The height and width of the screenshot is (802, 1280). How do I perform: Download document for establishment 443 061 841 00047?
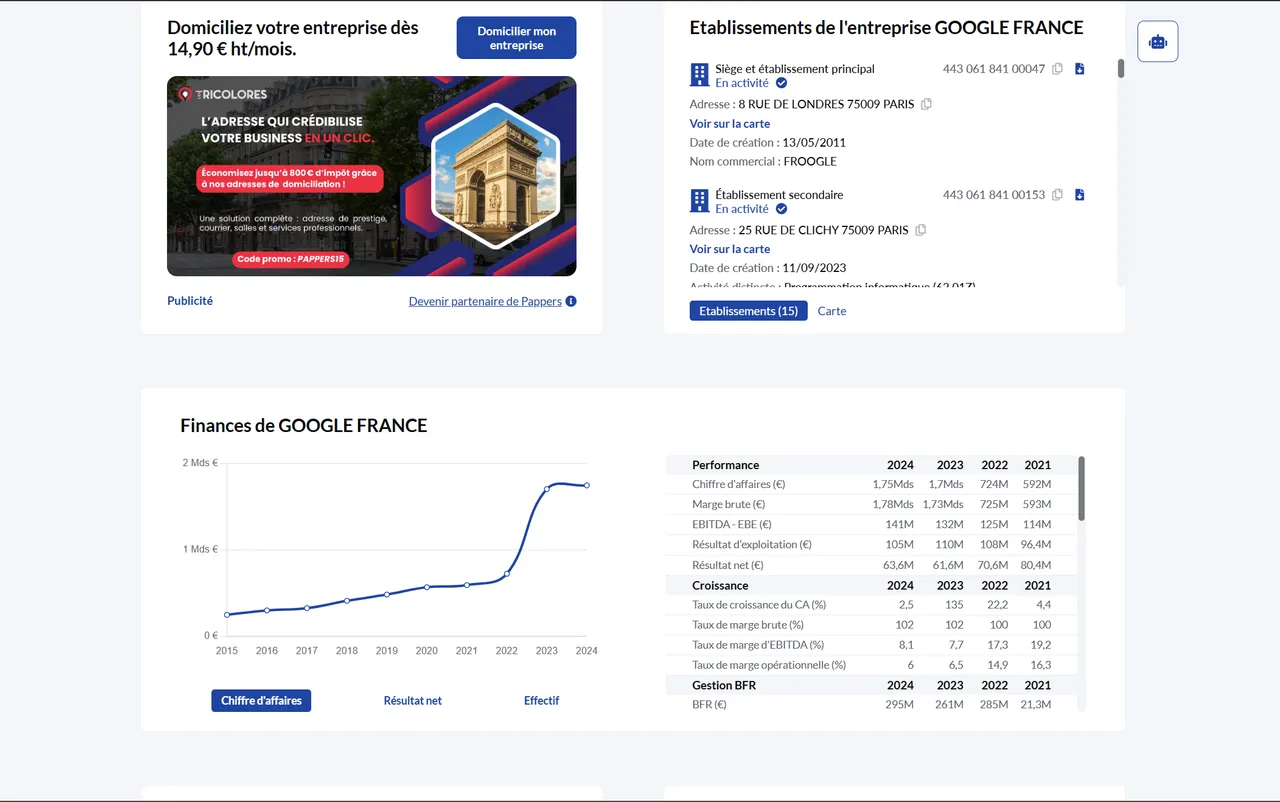pyautogui.click(x=1080, y=69)
